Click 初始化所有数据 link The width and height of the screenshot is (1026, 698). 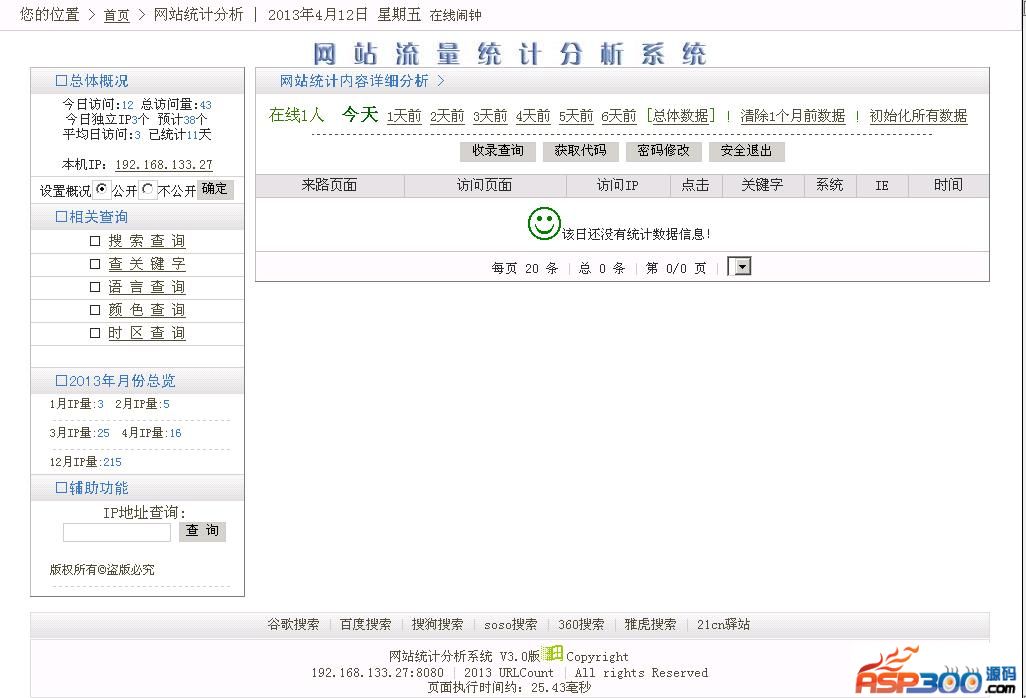click(918, 116)
